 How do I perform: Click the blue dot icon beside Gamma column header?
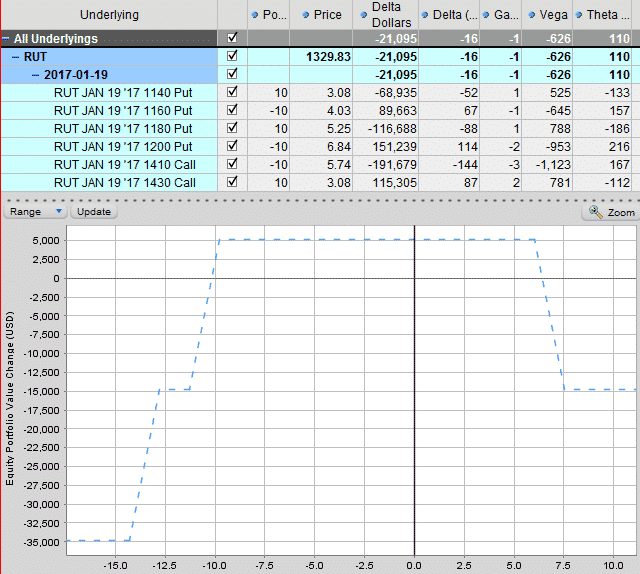pyautogui.click(x=486, y=15)
